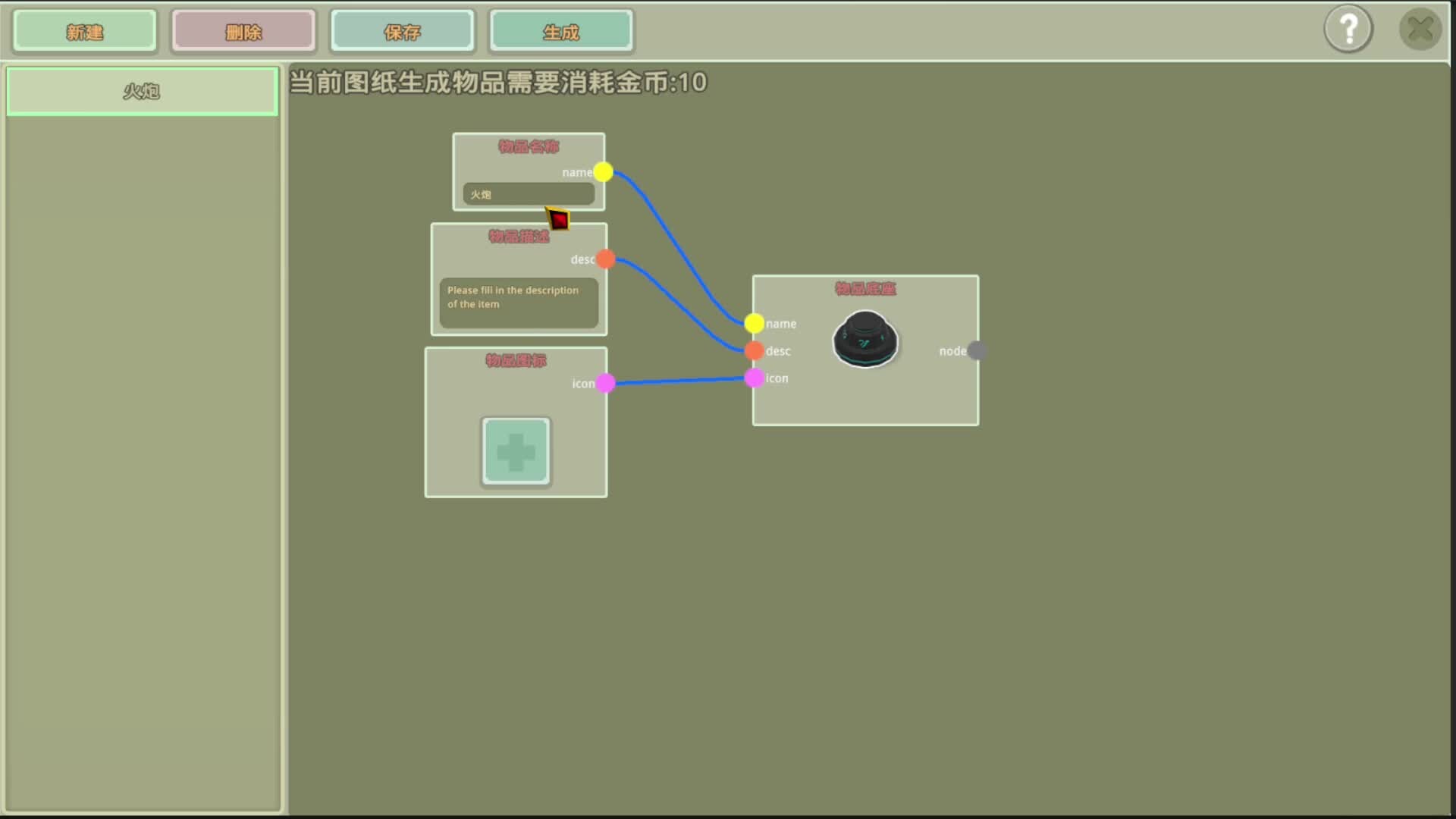Click pink icon output port on 物品图标 node
This screenshot has height=819, width=1456.
click(605, 383)
